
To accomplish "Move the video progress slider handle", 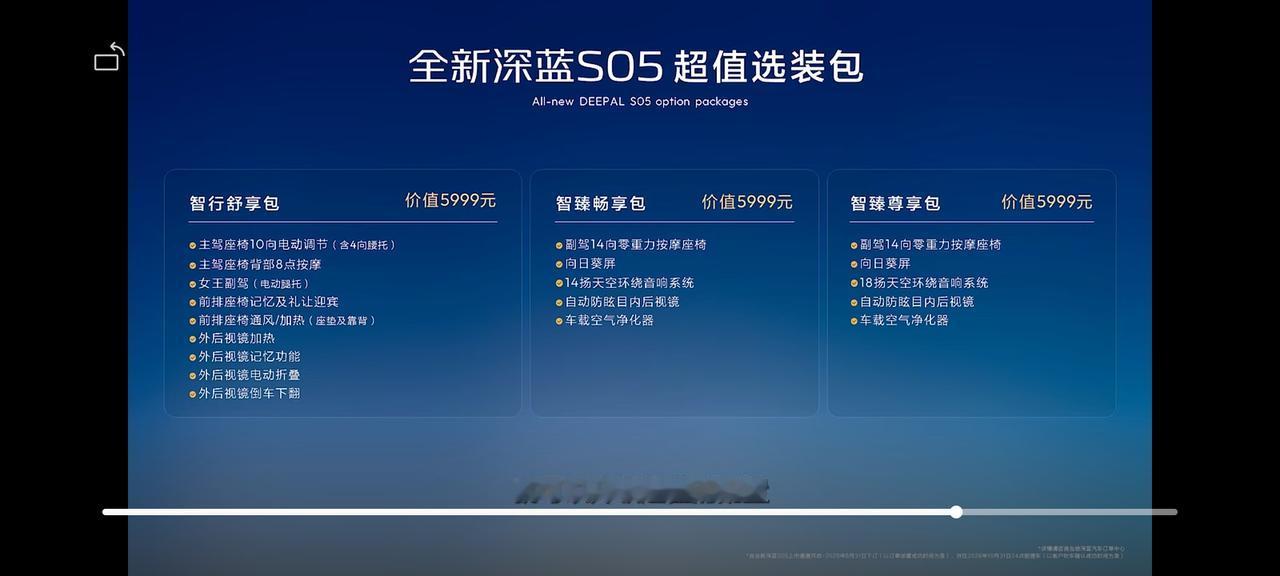I will coord(956,512).
